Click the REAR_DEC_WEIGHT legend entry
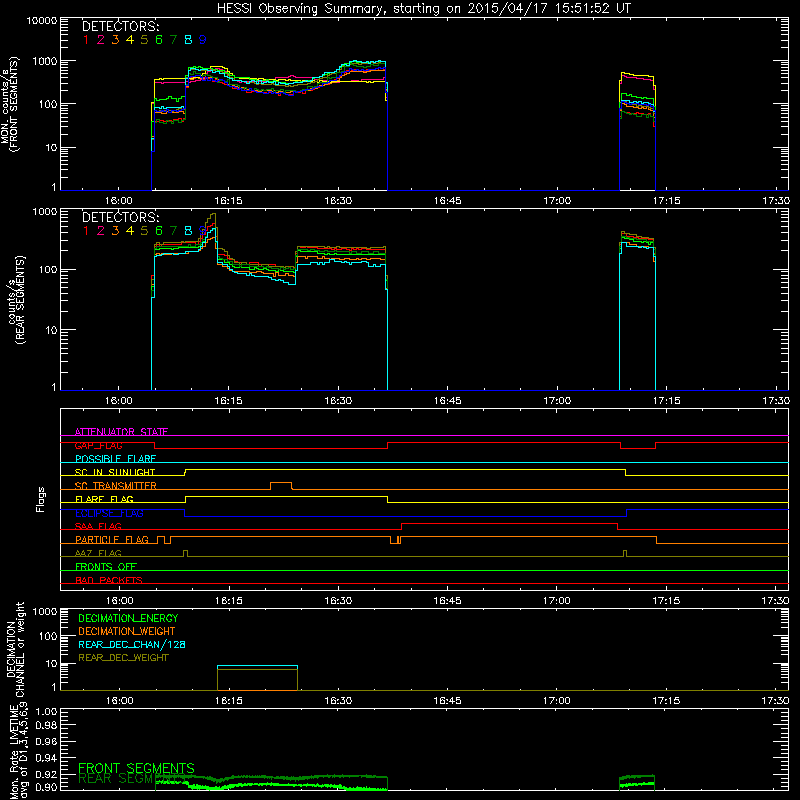Screen dimensions: 800x800 tap(123, 658)
